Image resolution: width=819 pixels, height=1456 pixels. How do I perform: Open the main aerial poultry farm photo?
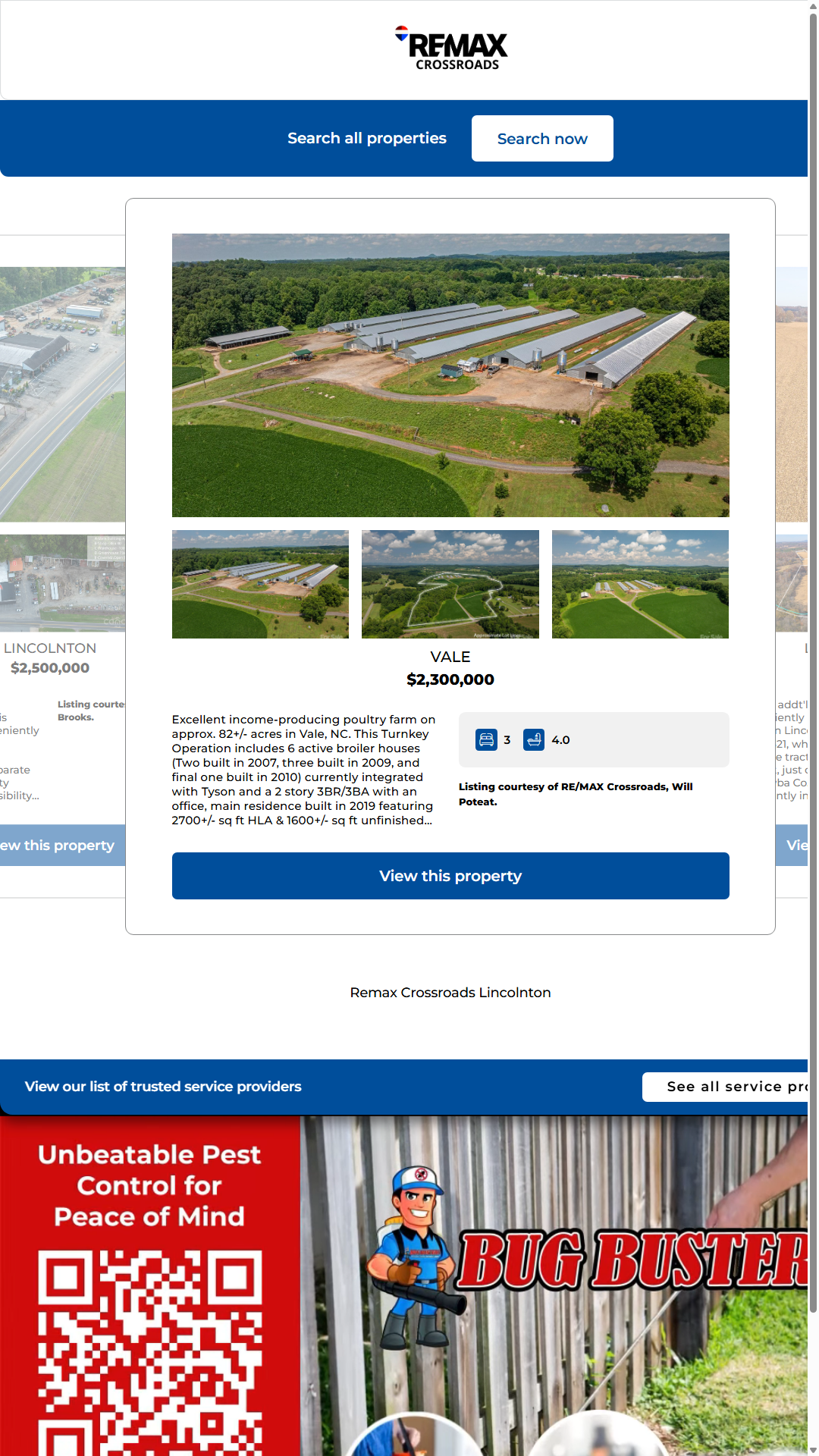click(450, 375)
